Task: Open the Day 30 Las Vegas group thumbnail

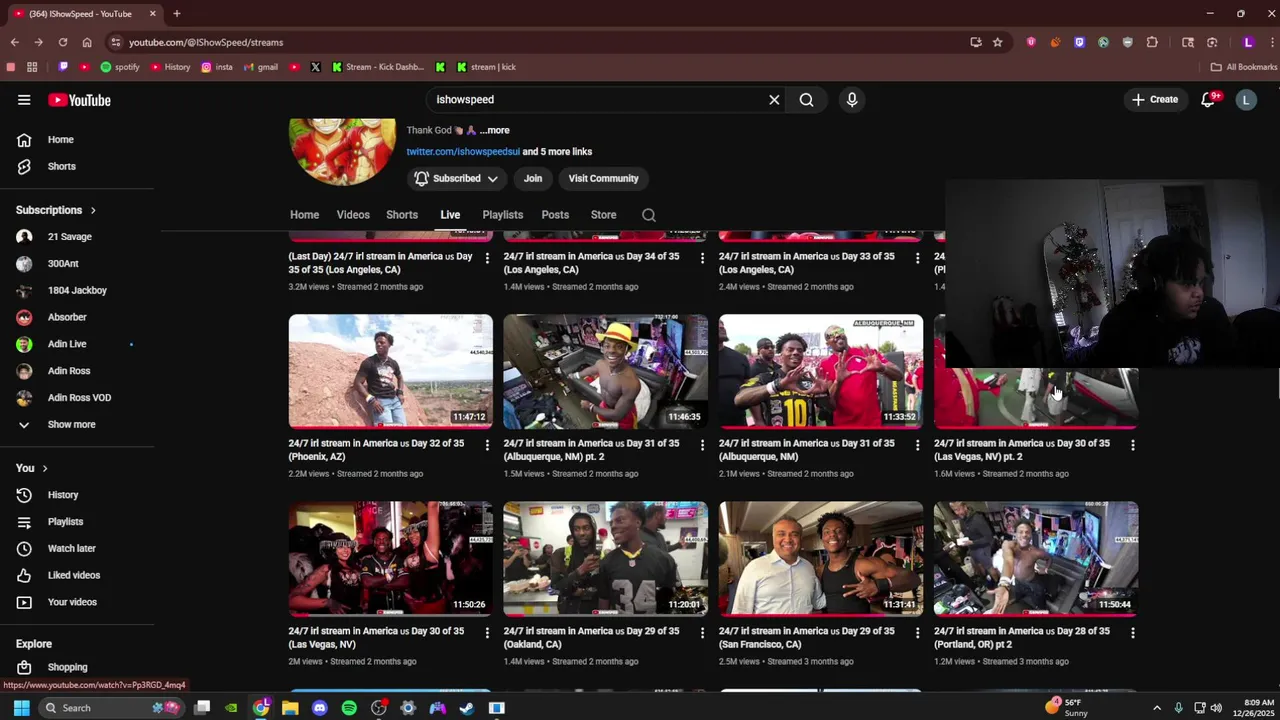Action: tap(390, 559)
